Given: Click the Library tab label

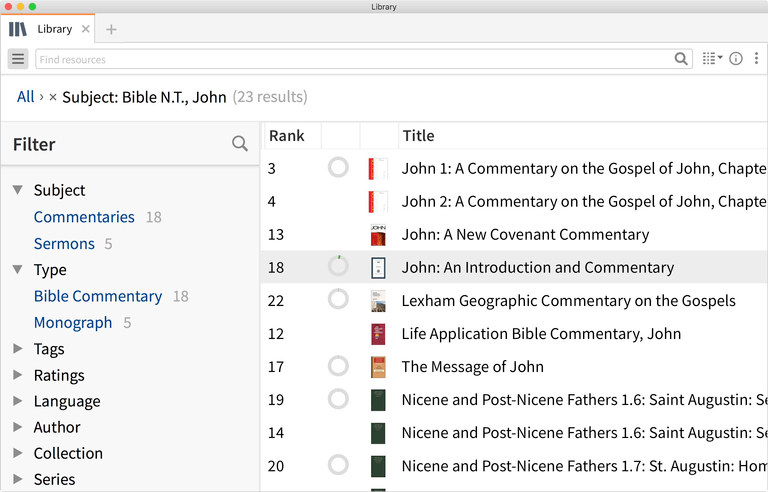Looking at the screenshot, I should (55, 29).
